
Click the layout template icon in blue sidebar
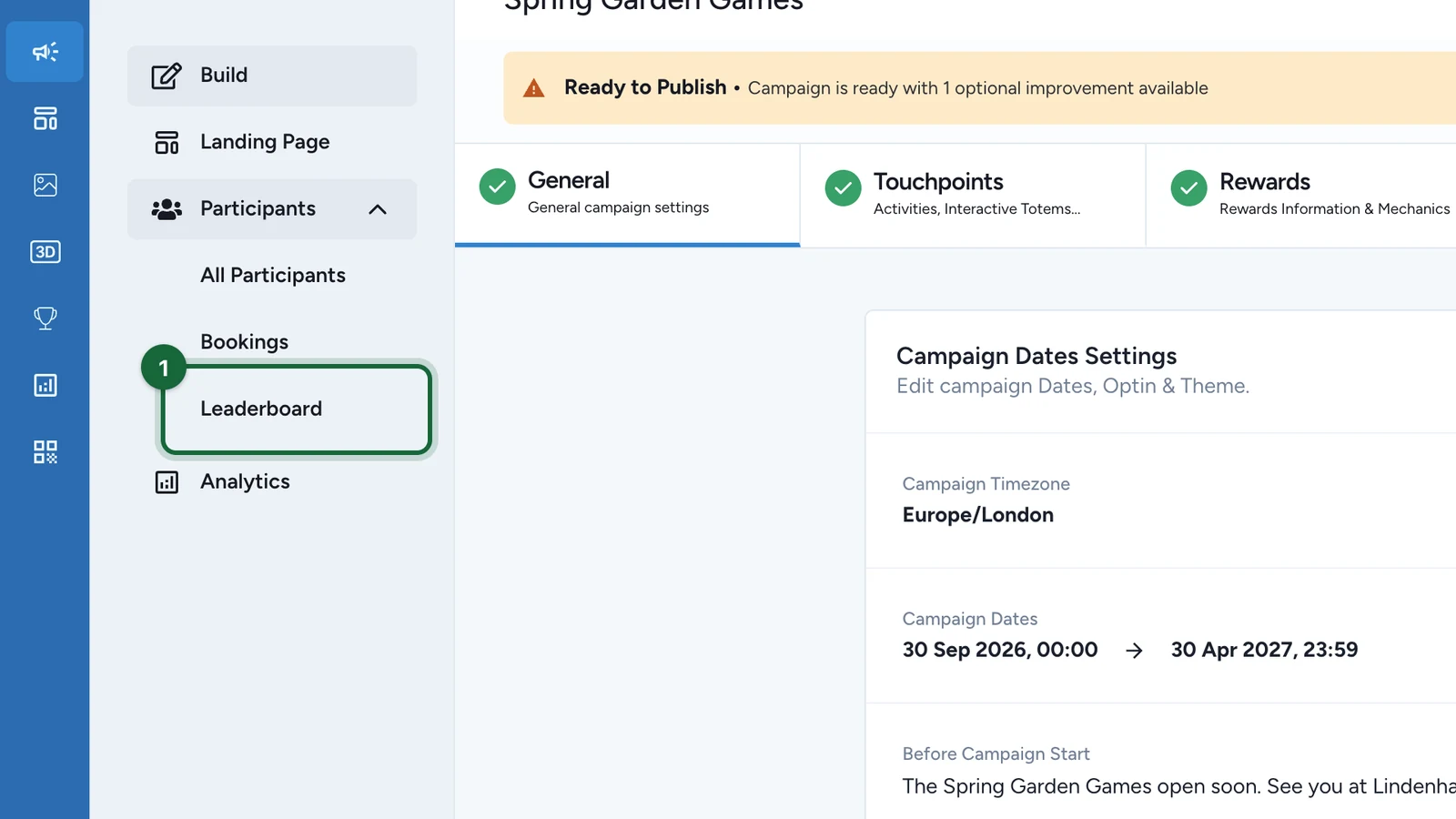coord(45,118)
